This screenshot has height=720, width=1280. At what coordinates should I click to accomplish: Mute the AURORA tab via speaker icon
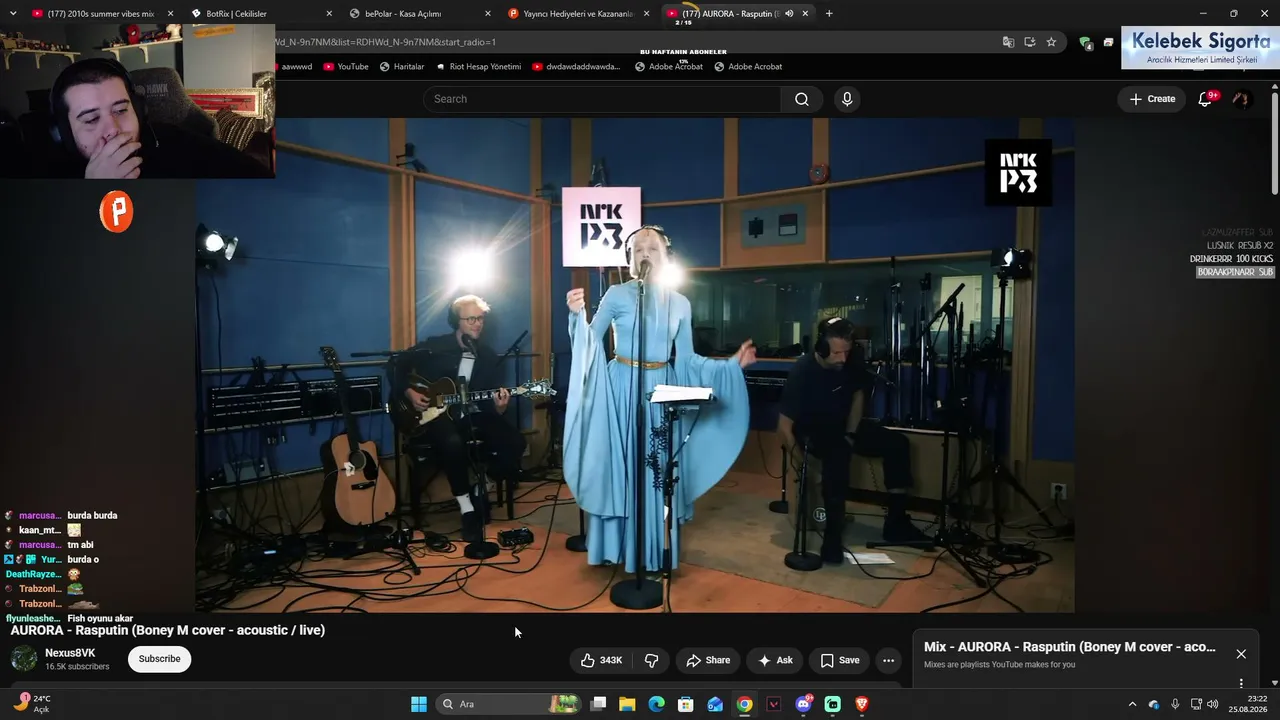(x=789, y=14)
